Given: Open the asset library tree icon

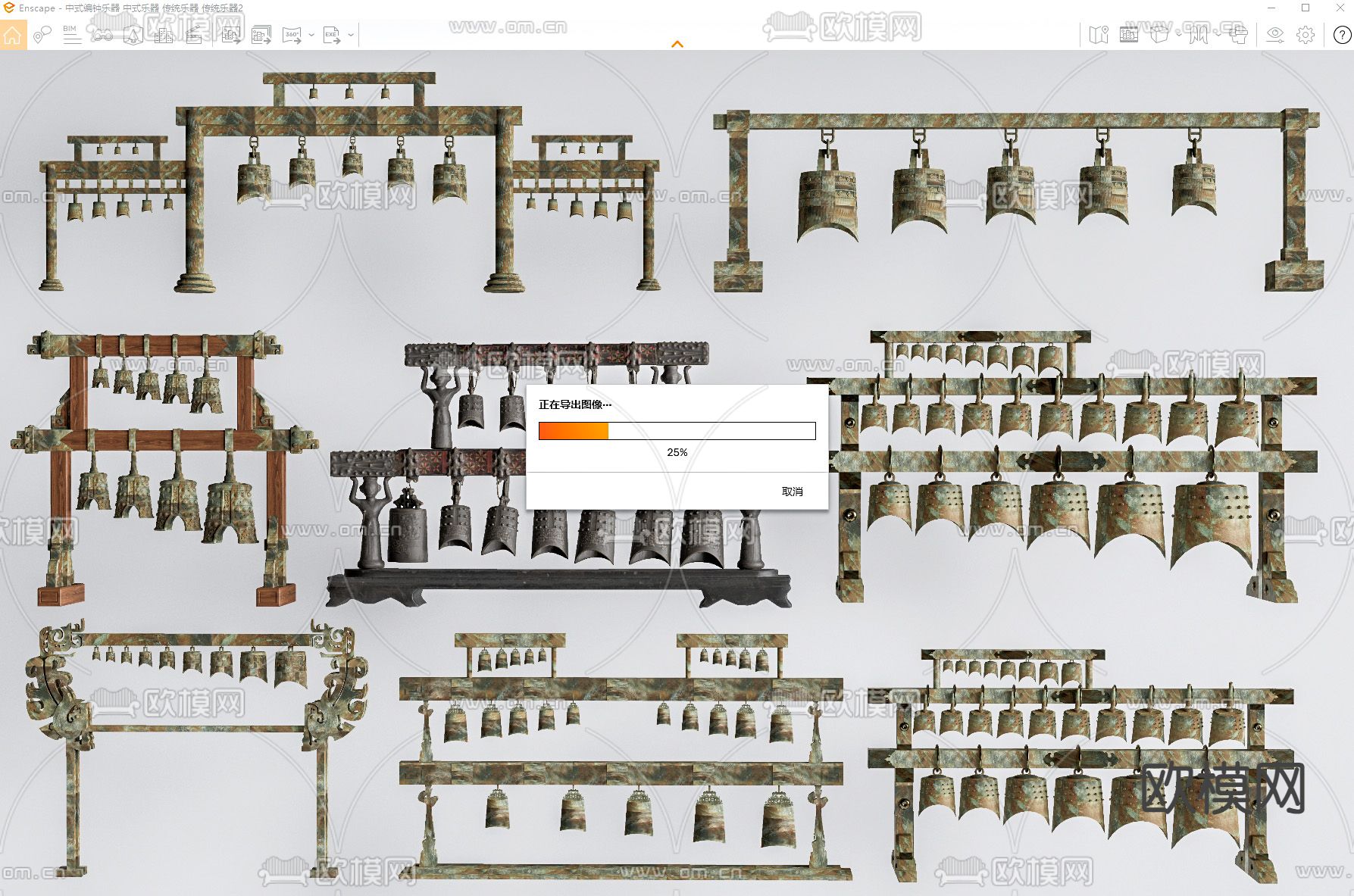Looking at the screenshot, I should coord(133,35).
